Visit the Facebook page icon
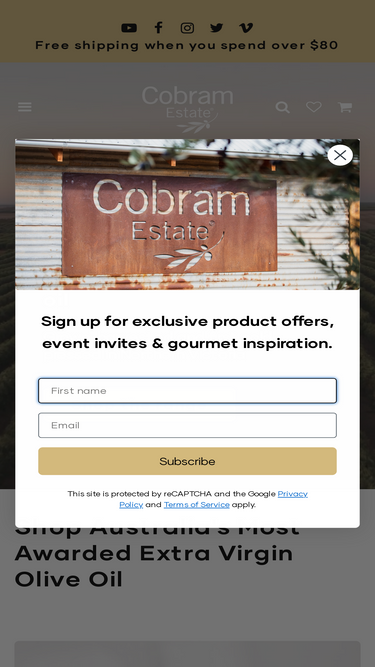The image size is (375, 667). coord(158,28)
